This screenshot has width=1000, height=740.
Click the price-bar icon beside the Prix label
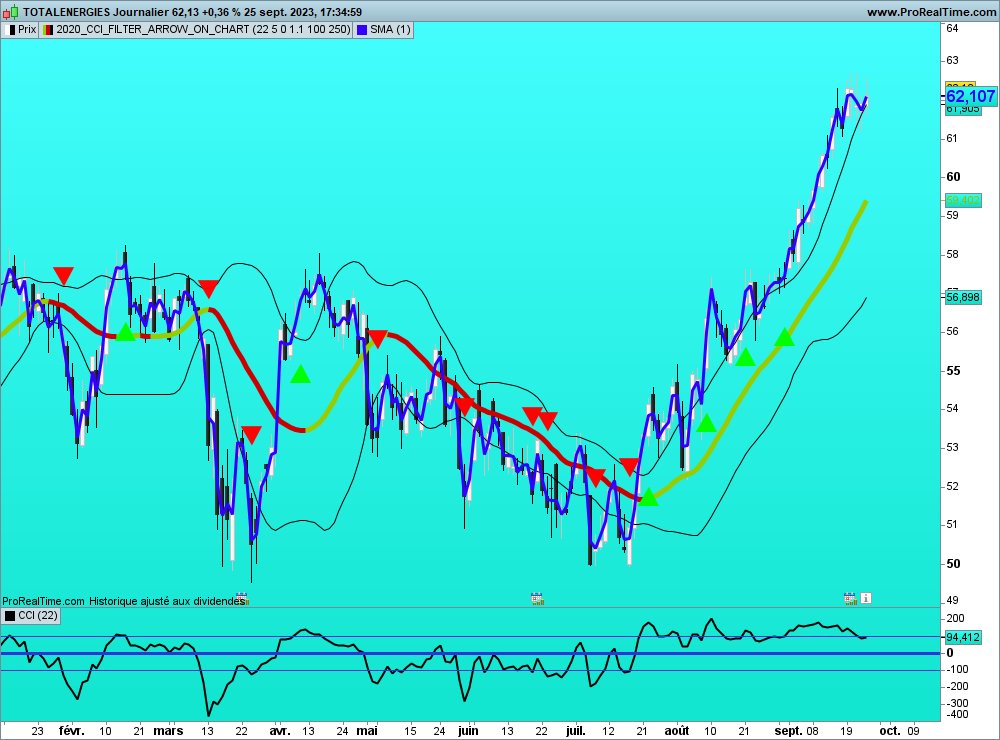(x=10, y=30)
